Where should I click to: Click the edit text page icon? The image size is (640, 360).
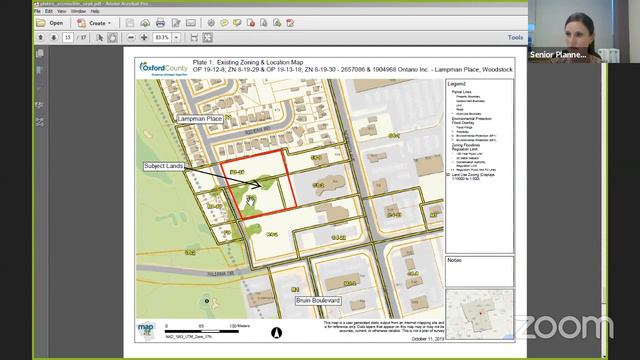(176, 23)
